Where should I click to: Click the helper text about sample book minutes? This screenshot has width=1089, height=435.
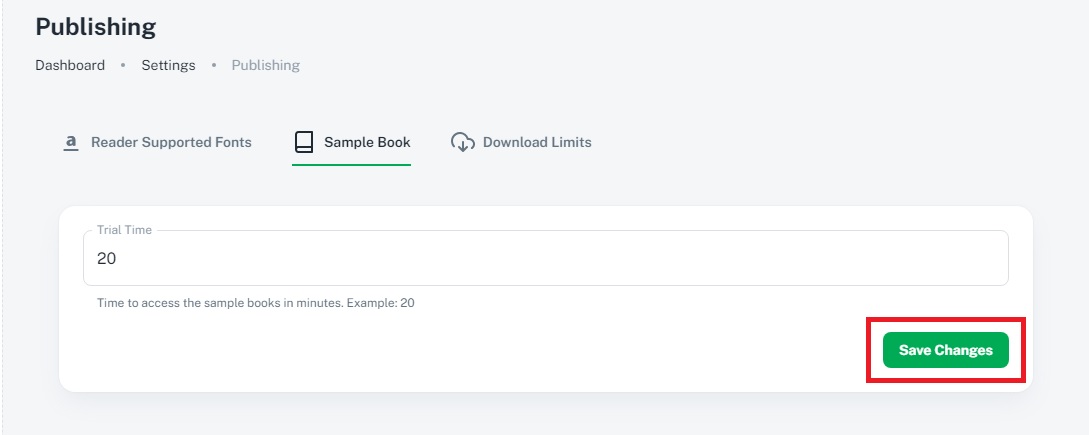[x=255, y=302]
